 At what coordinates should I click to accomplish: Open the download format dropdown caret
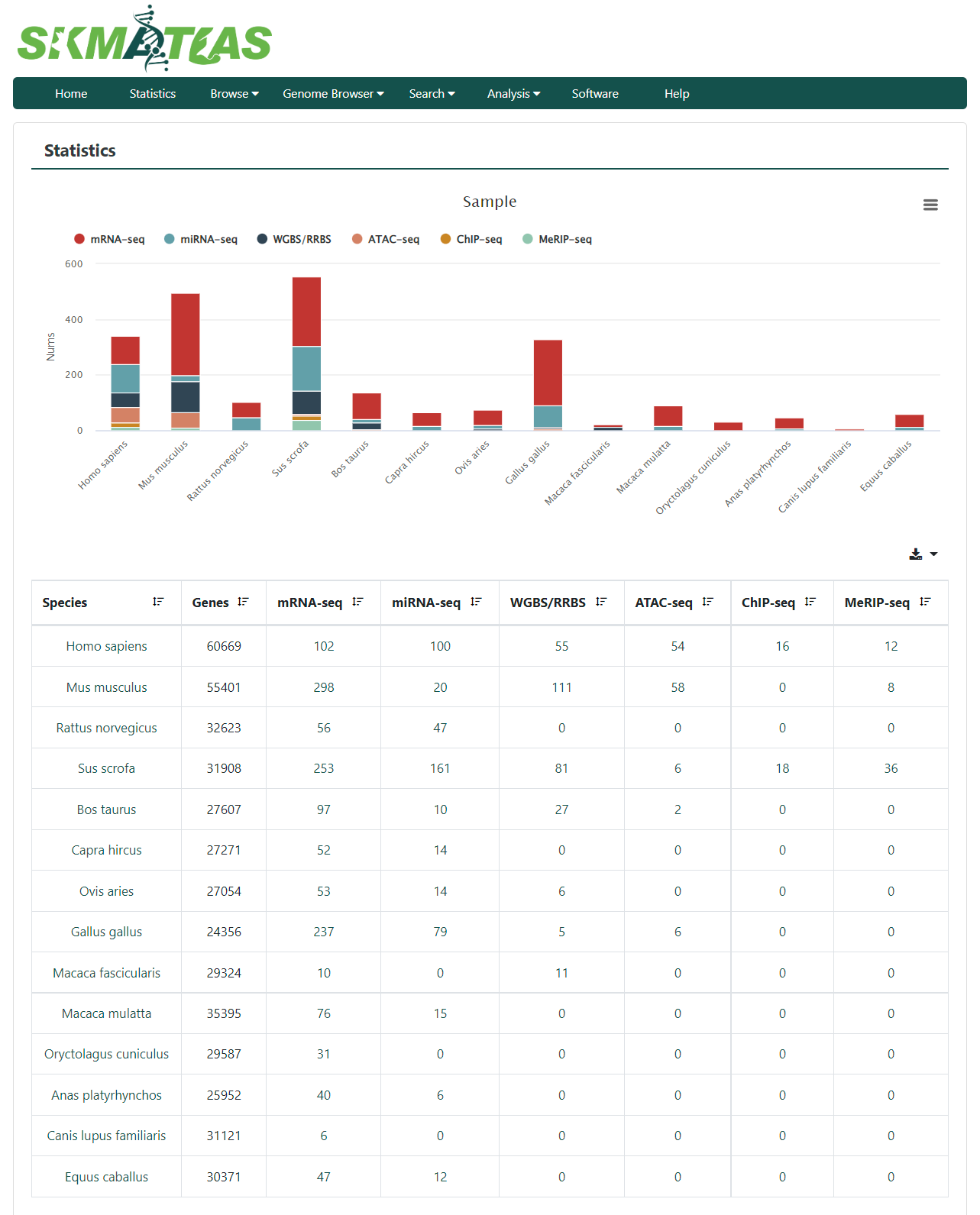pyautogui.click(x=933, y=554)
